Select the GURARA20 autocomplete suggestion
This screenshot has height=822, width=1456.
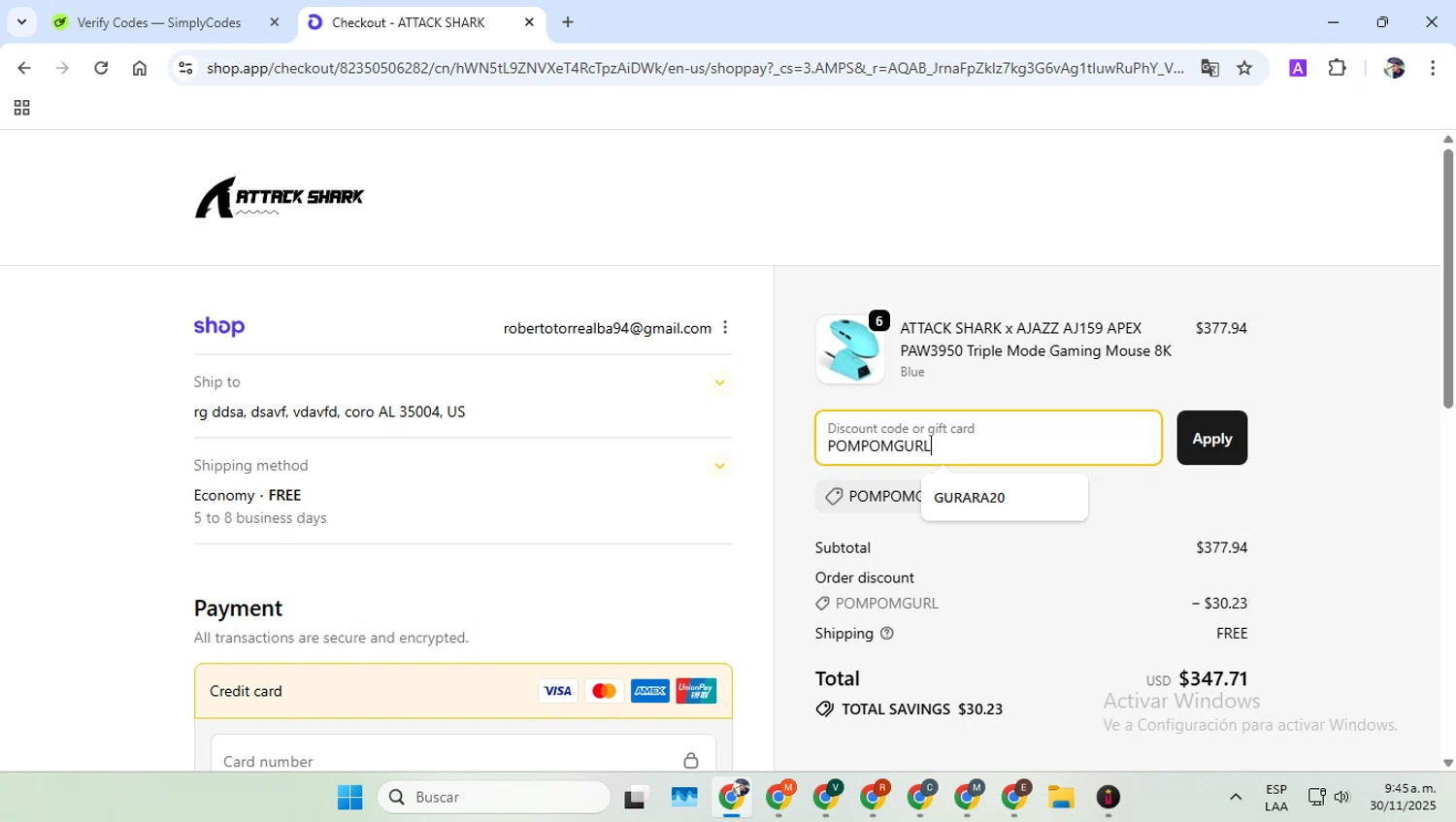point(1004,498)
